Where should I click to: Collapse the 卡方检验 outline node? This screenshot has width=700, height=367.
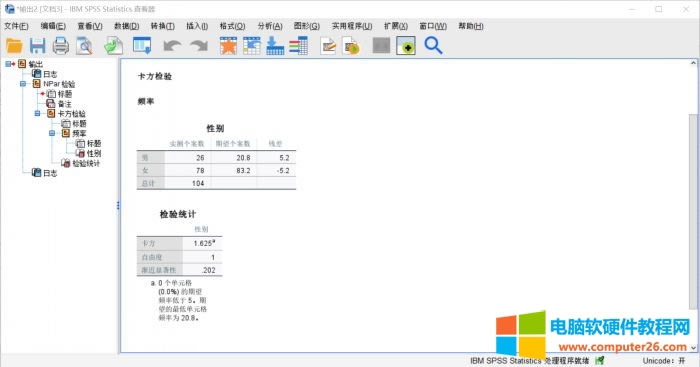[x=38, y=113]
